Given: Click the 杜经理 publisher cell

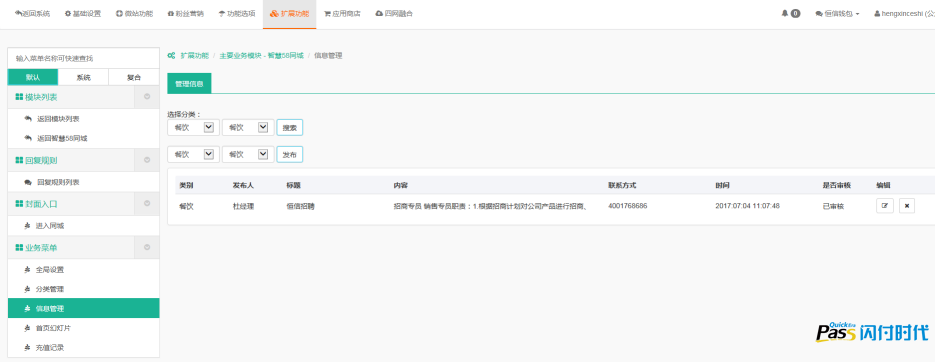Looking at the screenshot, I should 243,206.
